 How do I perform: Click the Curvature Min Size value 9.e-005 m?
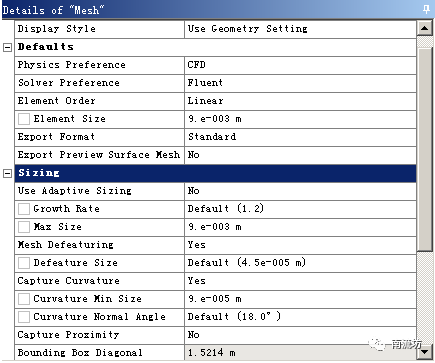(300, 299)
